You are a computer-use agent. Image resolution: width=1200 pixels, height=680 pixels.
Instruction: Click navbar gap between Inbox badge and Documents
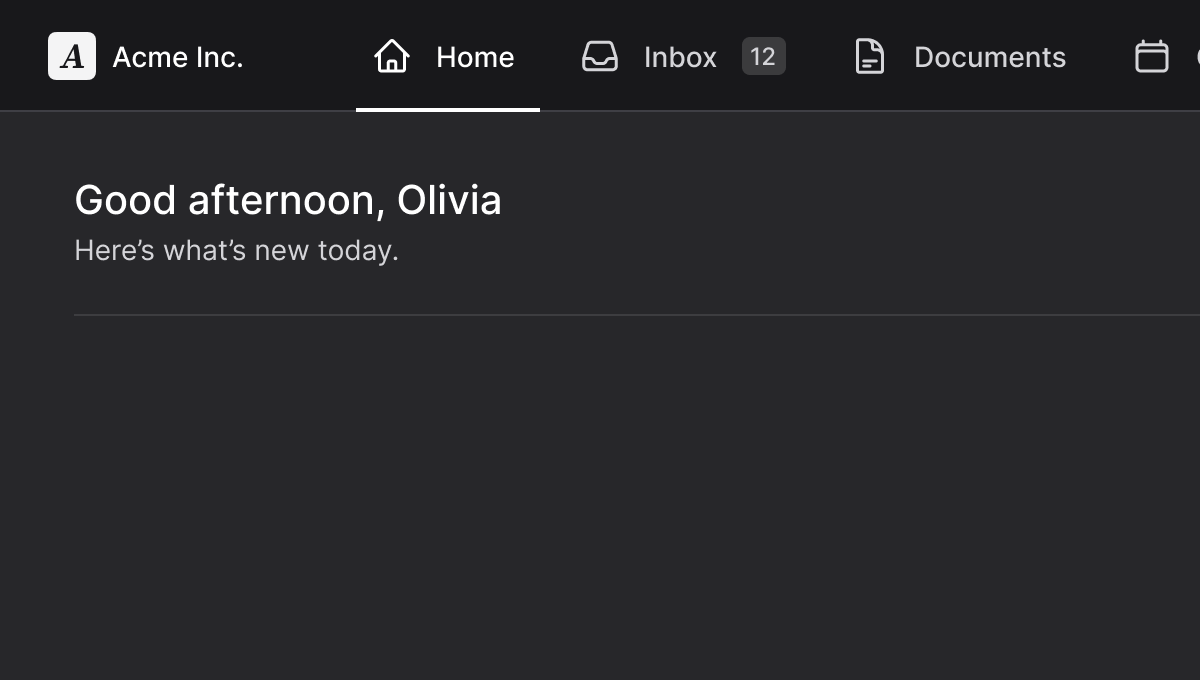[818, 56]
